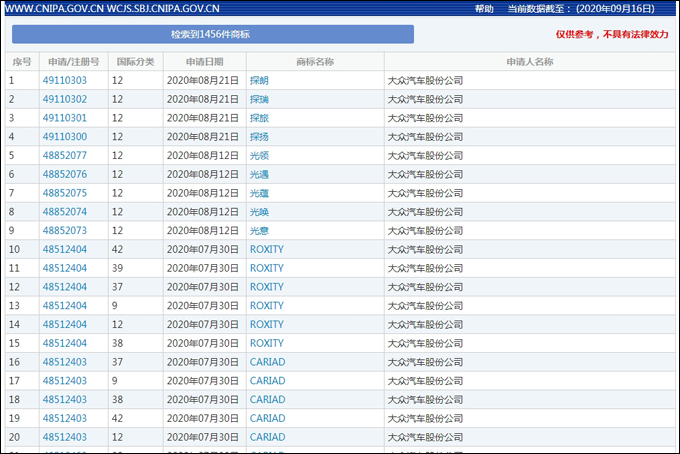Open the trademark name link in row 5
Screen dimensions: 680x454
(x=259, y=156)
